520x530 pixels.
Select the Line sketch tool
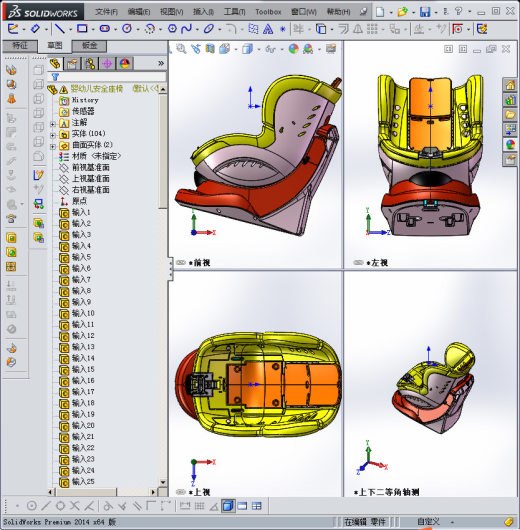point(60,29)
